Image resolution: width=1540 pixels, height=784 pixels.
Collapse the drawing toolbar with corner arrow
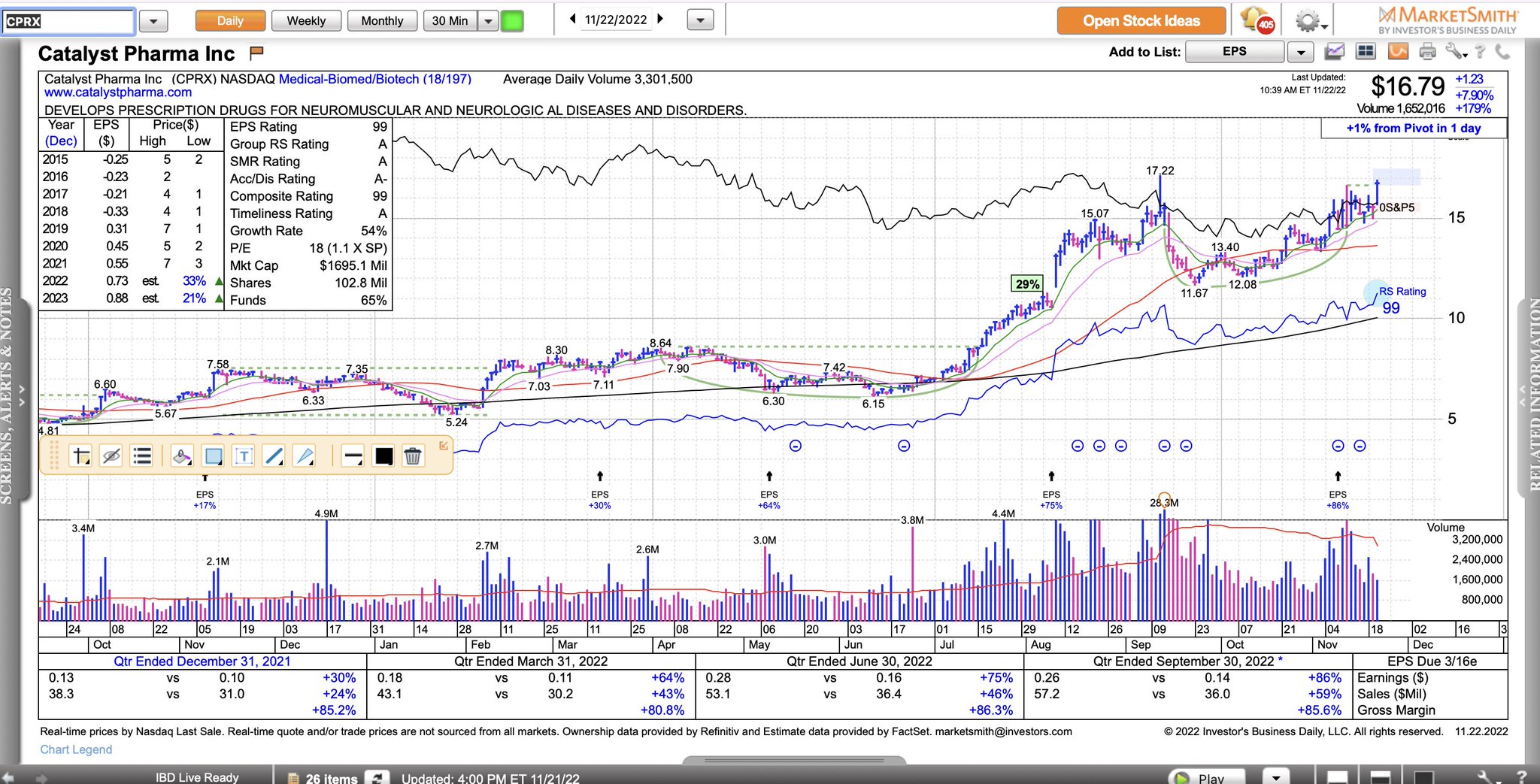[x=444, y=446]
